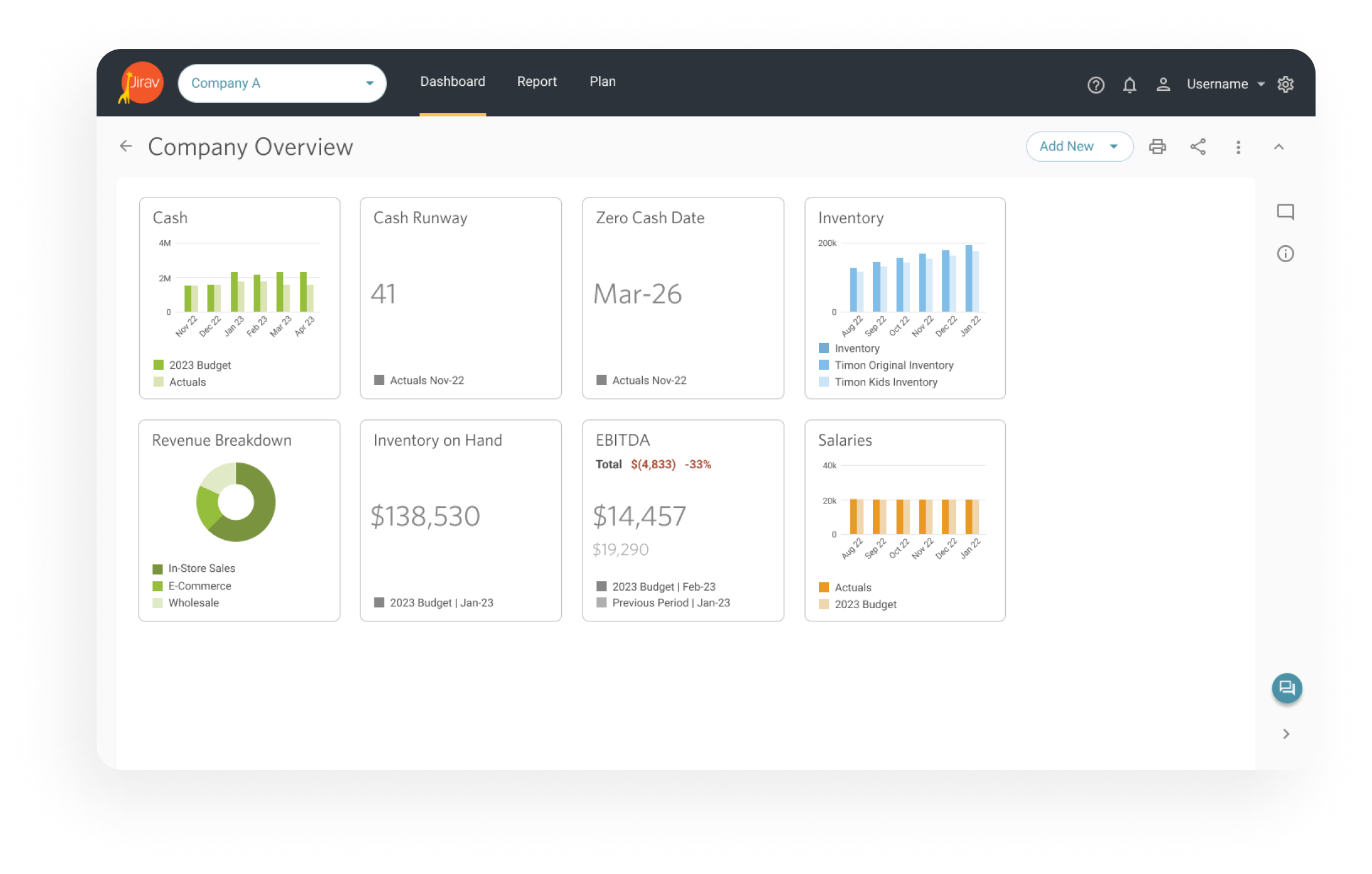
Task: Open the notifications bell
Action: [x=1129, y=85]
